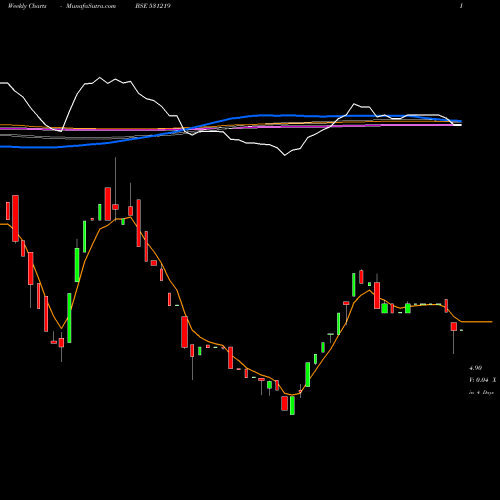Click the 'BSE 531219' symbol text
The width and height of the screenshot is (500, 500).
[153, 6]
